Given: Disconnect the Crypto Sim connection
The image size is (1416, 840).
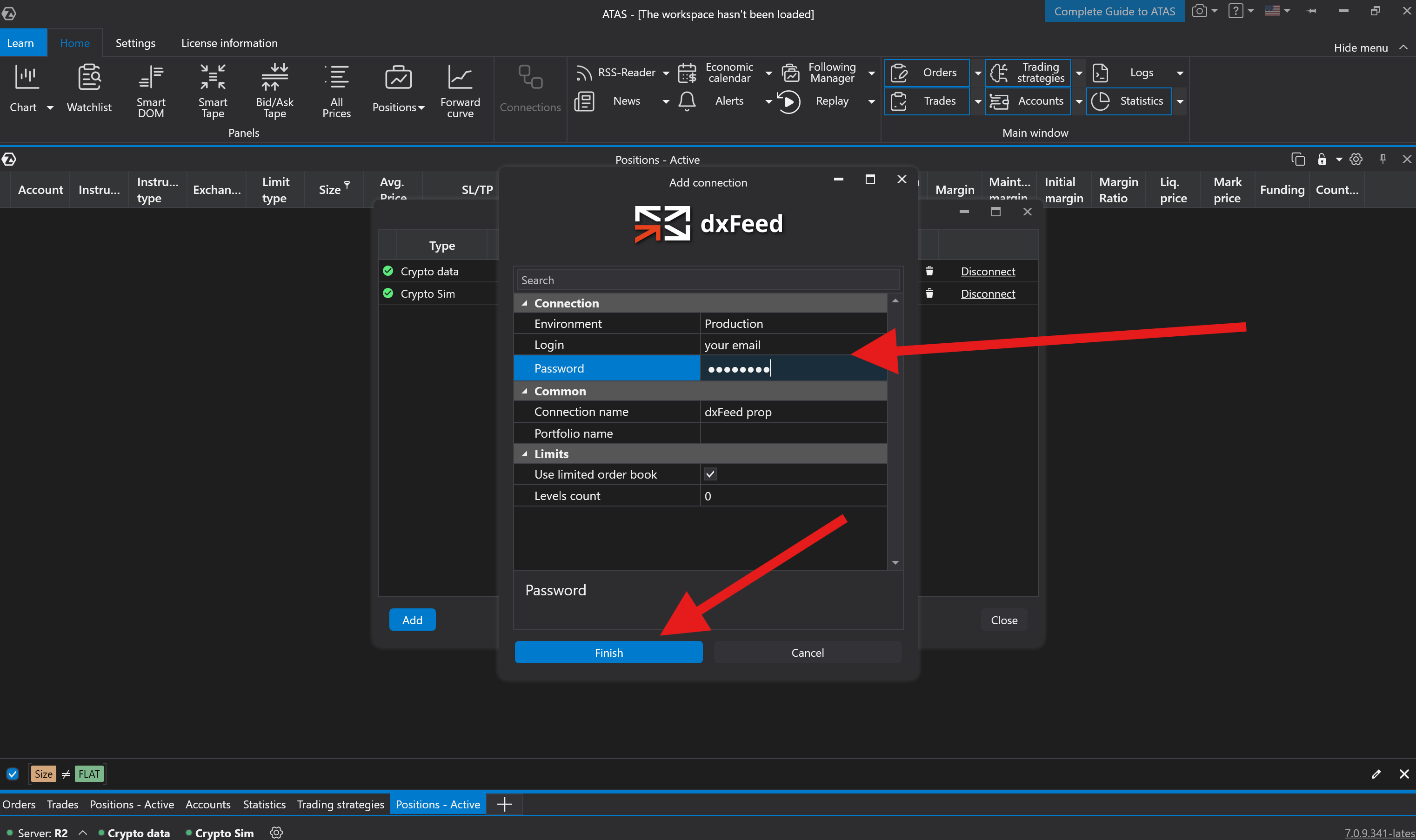Looking at the screenshot, I should click(x=988, y=294).
